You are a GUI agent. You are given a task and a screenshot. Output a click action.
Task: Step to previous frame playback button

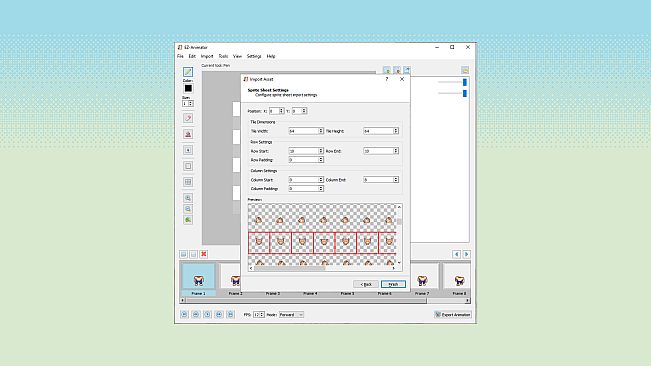coord(196,315)
